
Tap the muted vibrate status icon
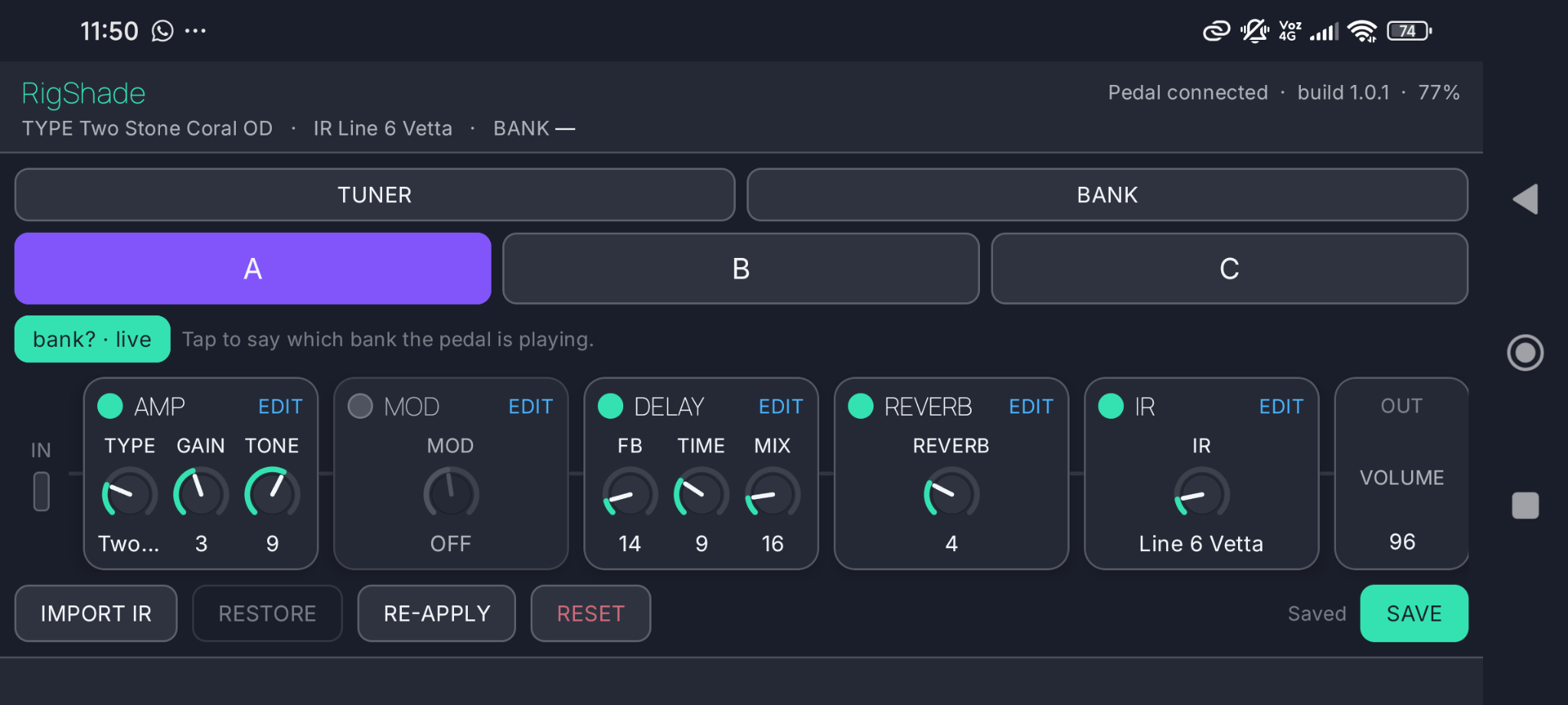click(x=1254, y=31)
